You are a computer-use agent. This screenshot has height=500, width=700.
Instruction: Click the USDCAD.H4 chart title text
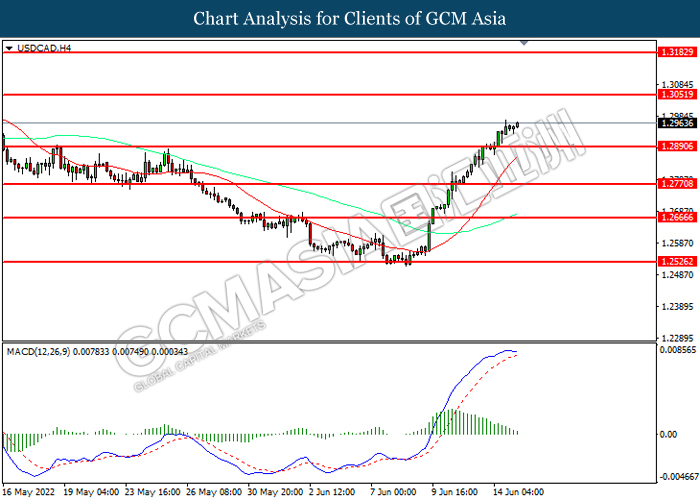[44, 48]
